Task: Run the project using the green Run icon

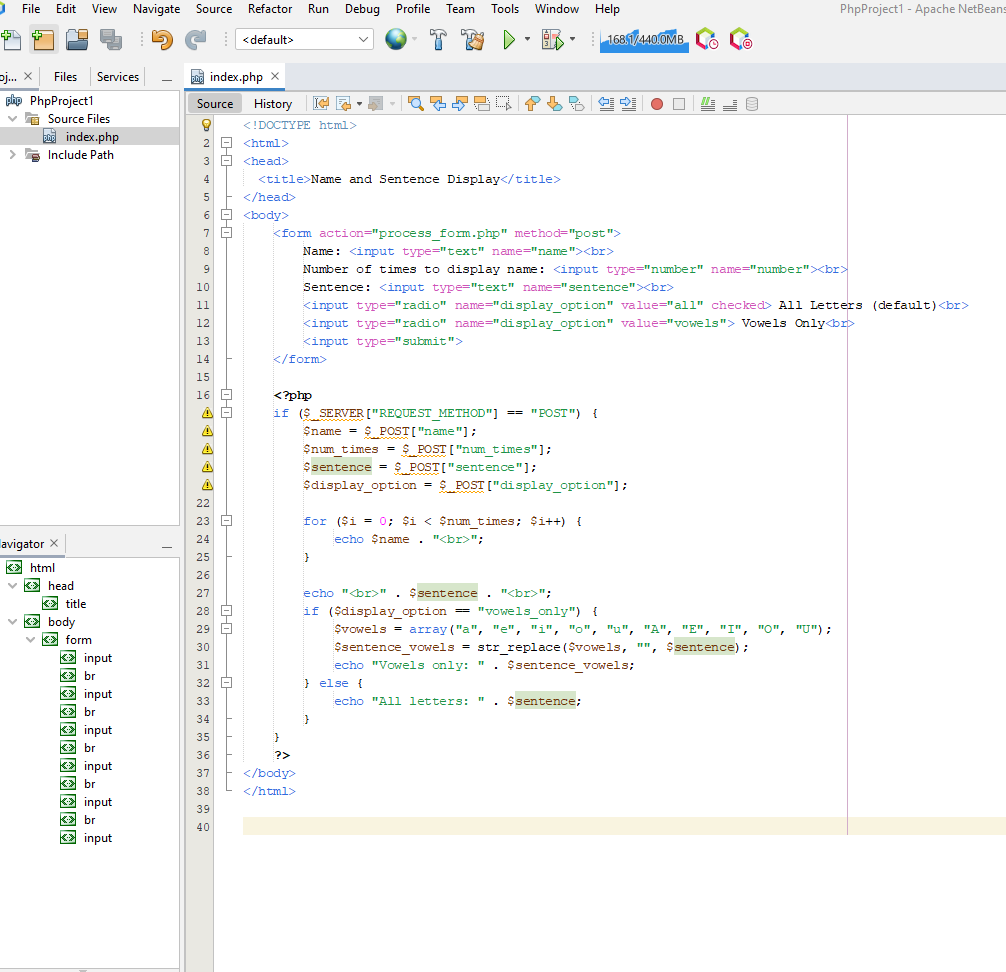Action: click(x=510, y=39)
